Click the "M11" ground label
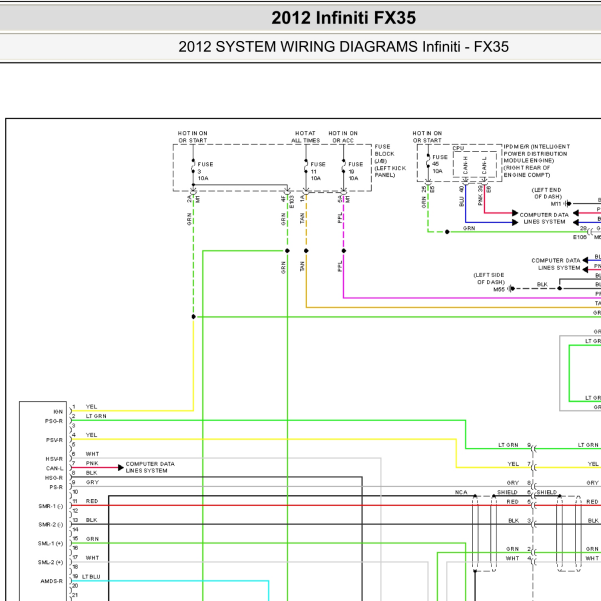The image size is (601, 601). 555,204
